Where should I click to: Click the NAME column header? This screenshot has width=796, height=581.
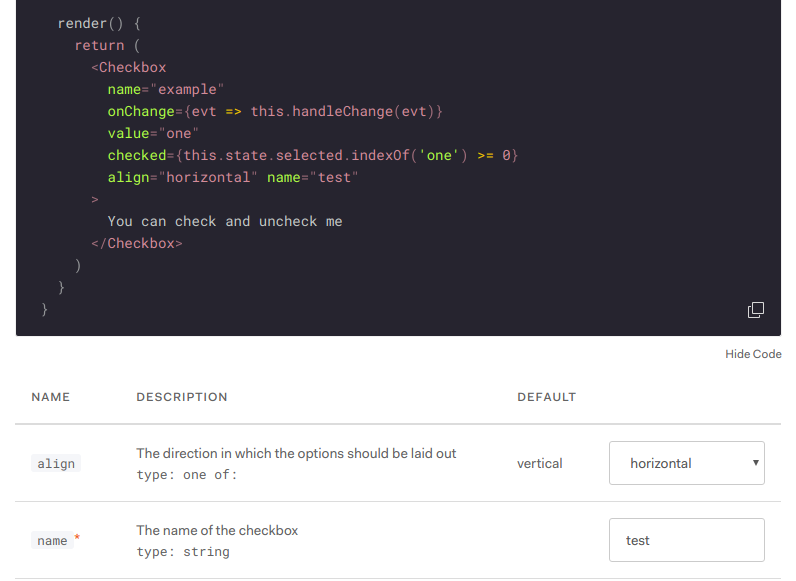click(51, 397)
